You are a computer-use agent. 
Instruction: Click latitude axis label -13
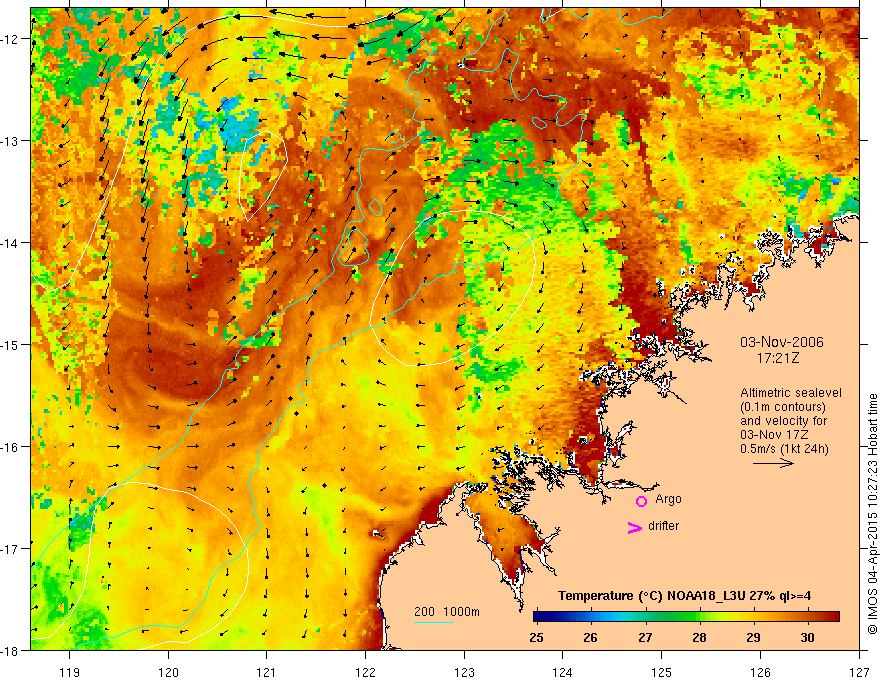tap(9, 141)
